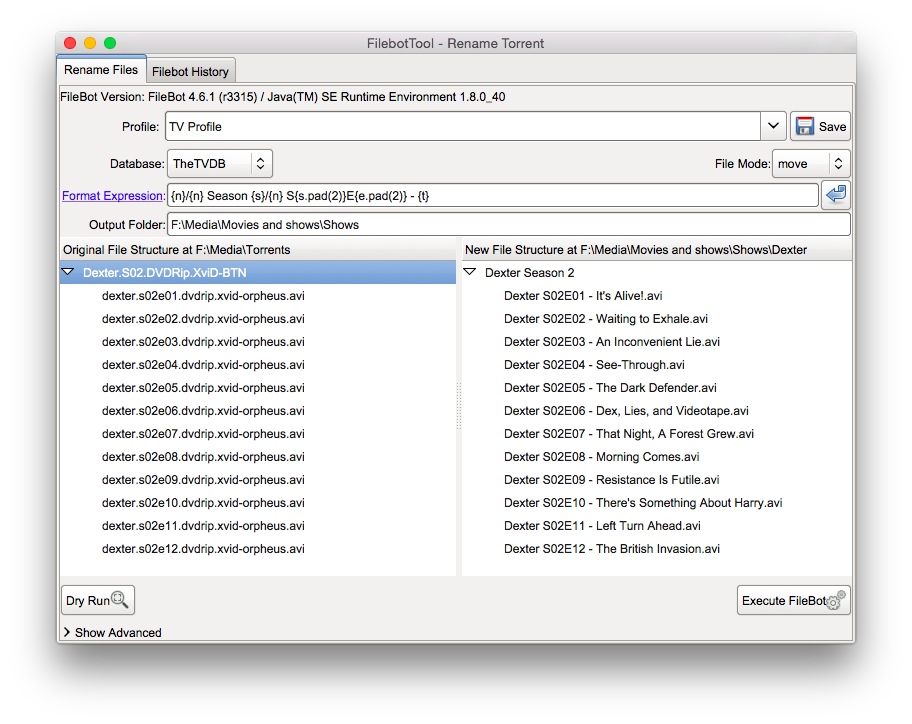This screenshot has height=724, width=912.
Task: Close the FilebotTool window with red button
Action: [70, 43]
